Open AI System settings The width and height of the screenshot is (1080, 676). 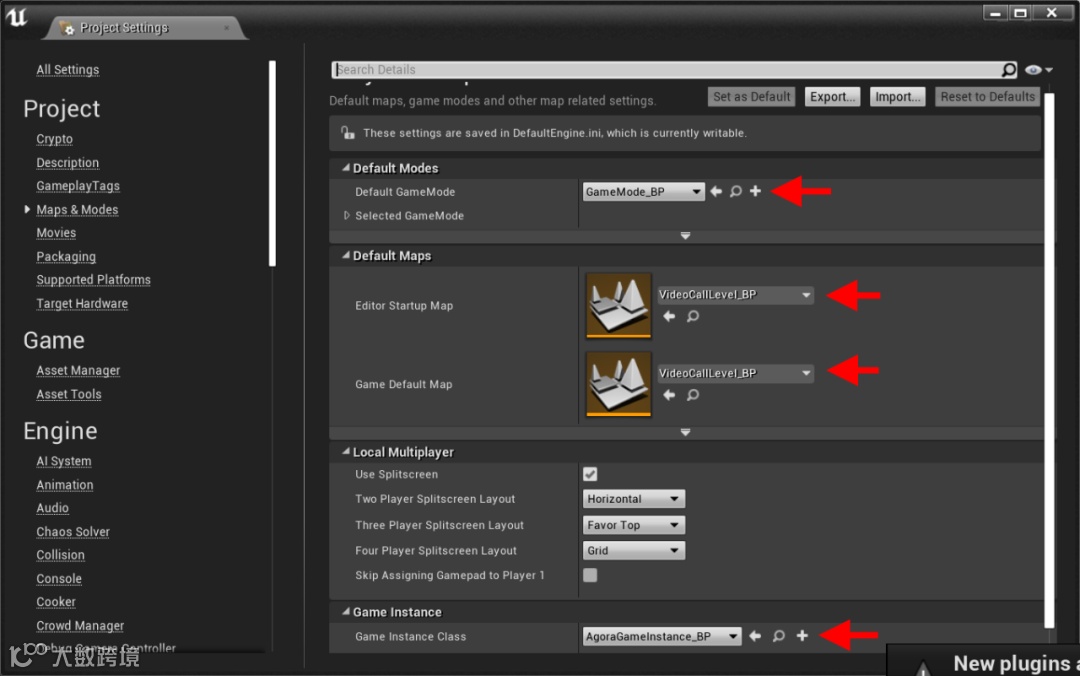[x=63, y=461]
